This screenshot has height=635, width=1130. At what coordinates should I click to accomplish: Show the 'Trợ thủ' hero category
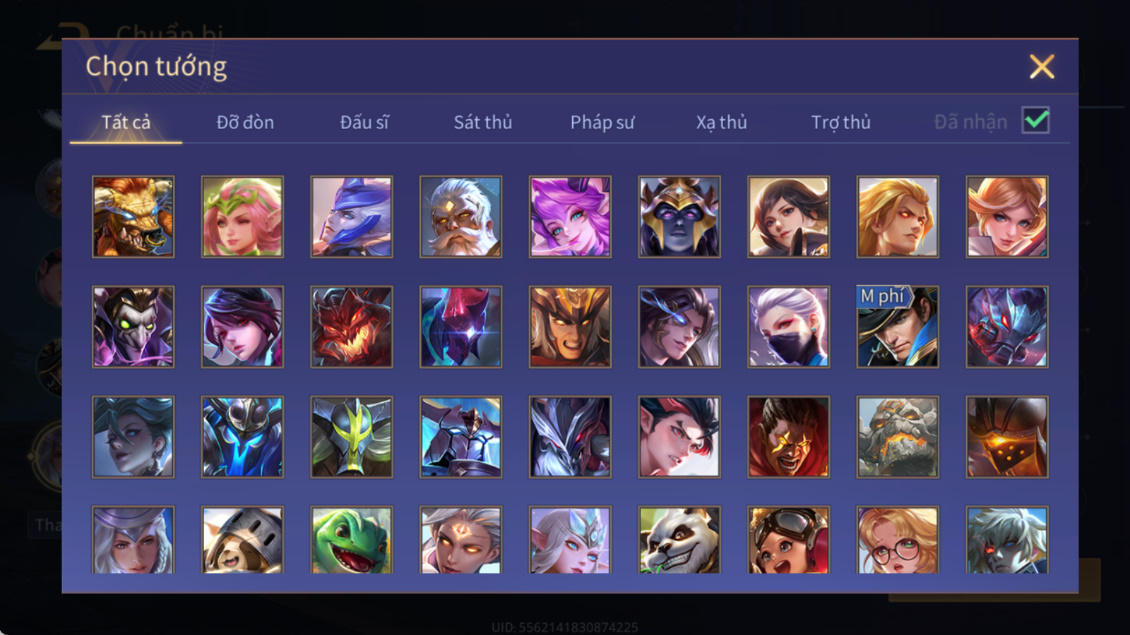[x=840, y=123]
